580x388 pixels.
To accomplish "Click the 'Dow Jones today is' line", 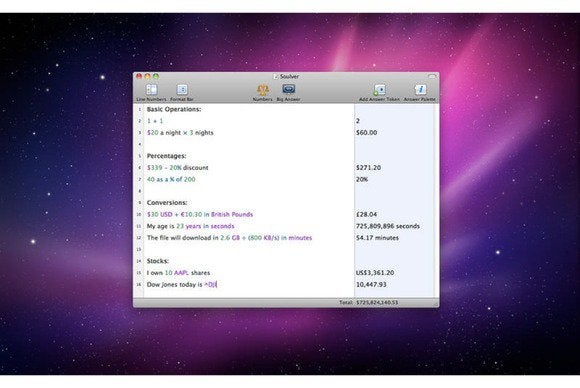I will 182,284.
